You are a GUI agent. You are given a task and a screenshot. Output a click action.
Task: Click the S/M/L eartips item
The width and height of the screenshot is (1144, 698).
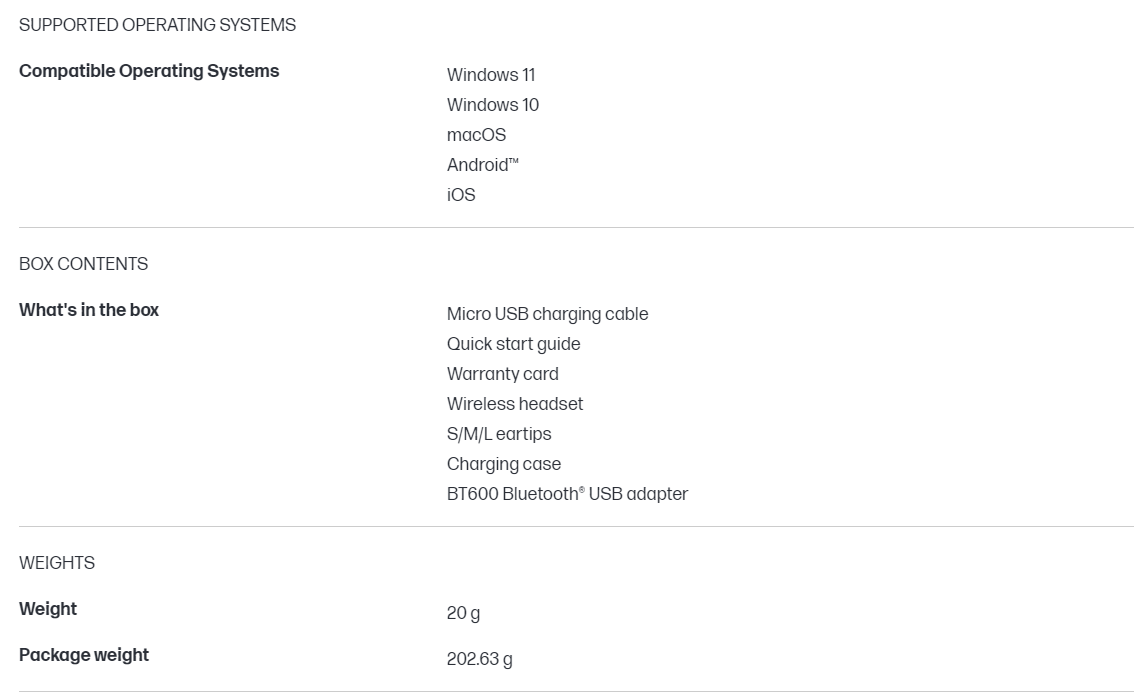coord(499,434)
